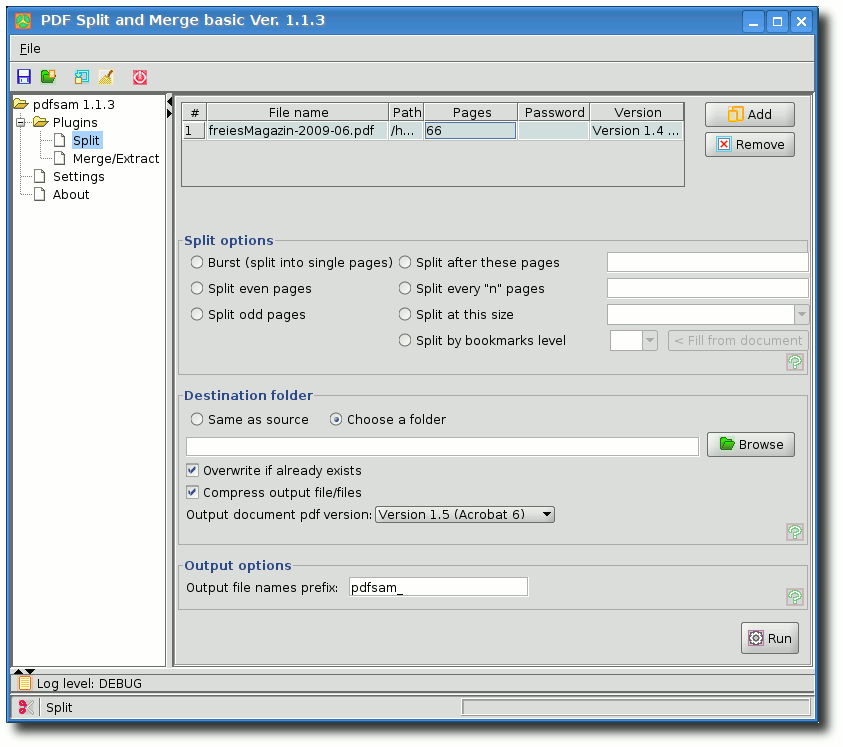Select Choose a folder destination

pos(336,419)
